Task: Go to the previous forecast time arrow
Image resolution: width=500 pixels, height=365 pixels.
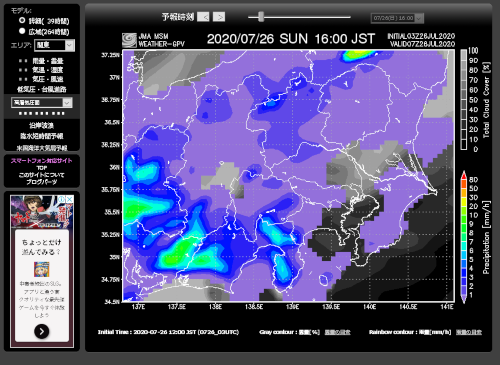Action: point(203,17)
